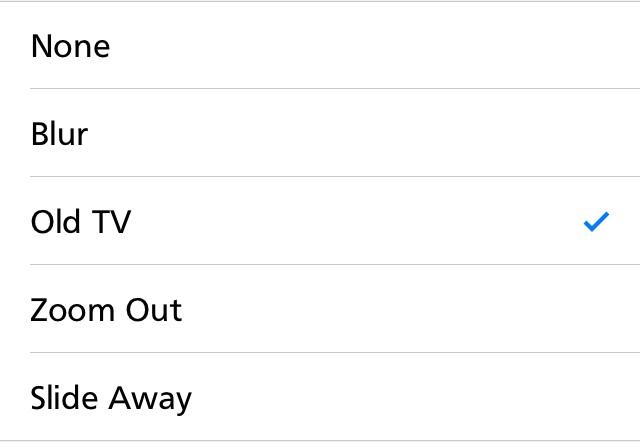Click the Slide Away label text
The image size is (640, 442).
[111, 398]
